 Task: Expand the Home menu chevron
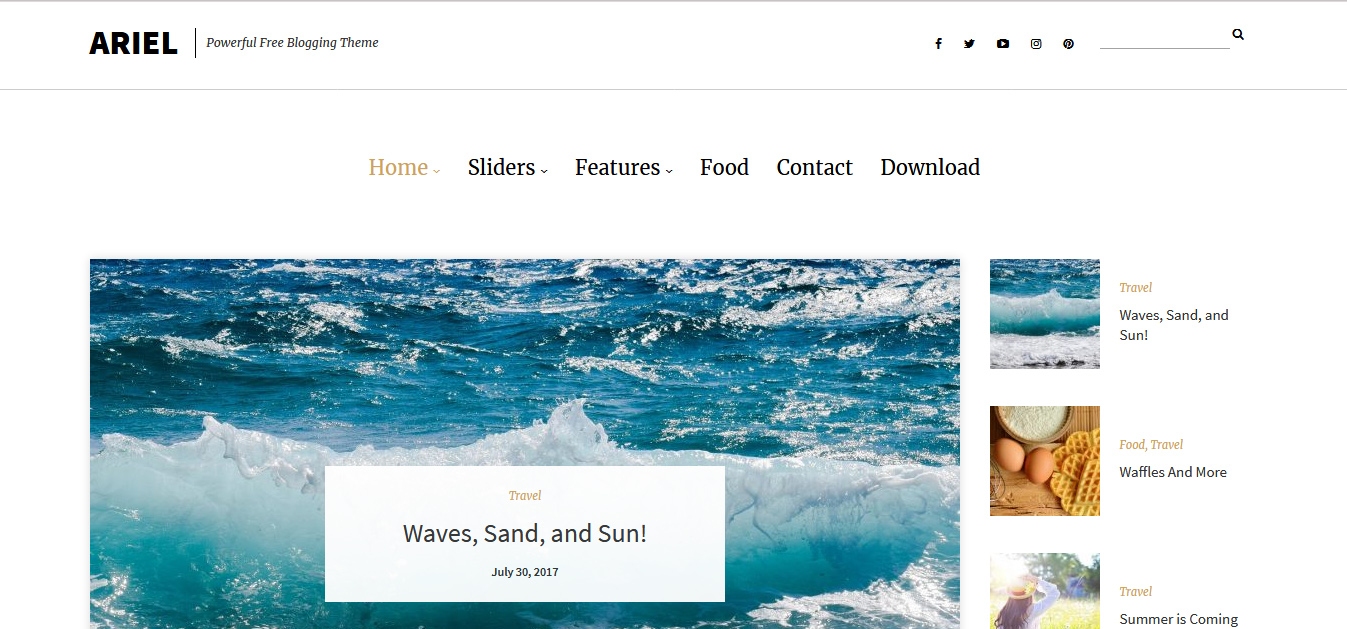(437, 171)
